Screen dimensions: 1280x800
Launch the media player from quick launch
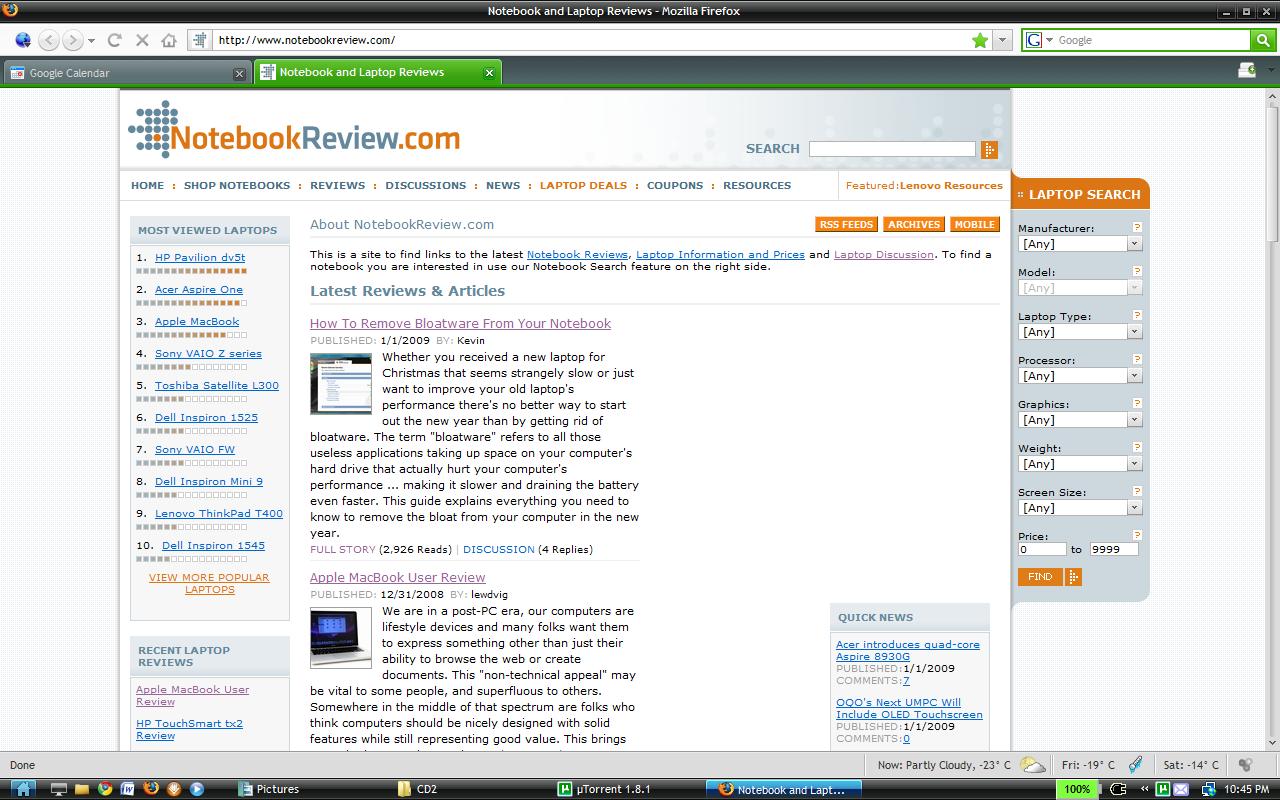(x=197, y=789)
